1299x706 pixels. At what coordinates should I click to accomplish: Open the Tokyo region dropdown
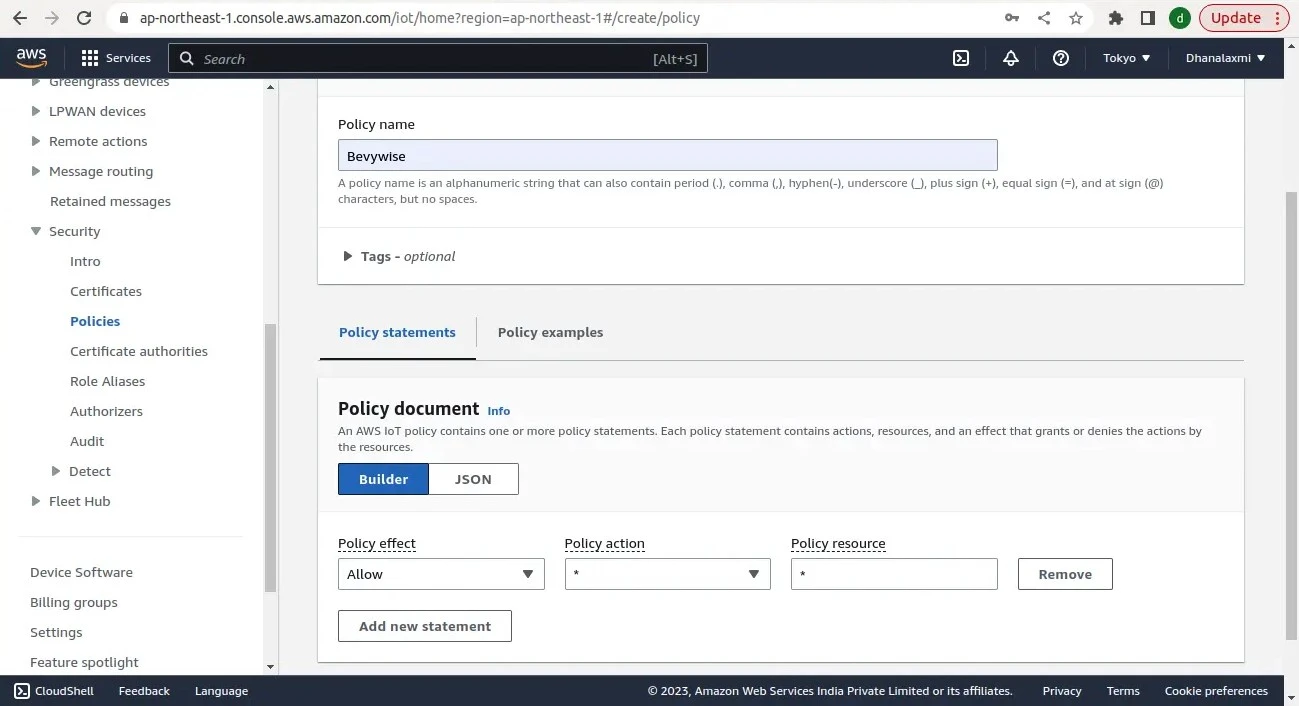pyautogui.click(x=1127, y=58)
